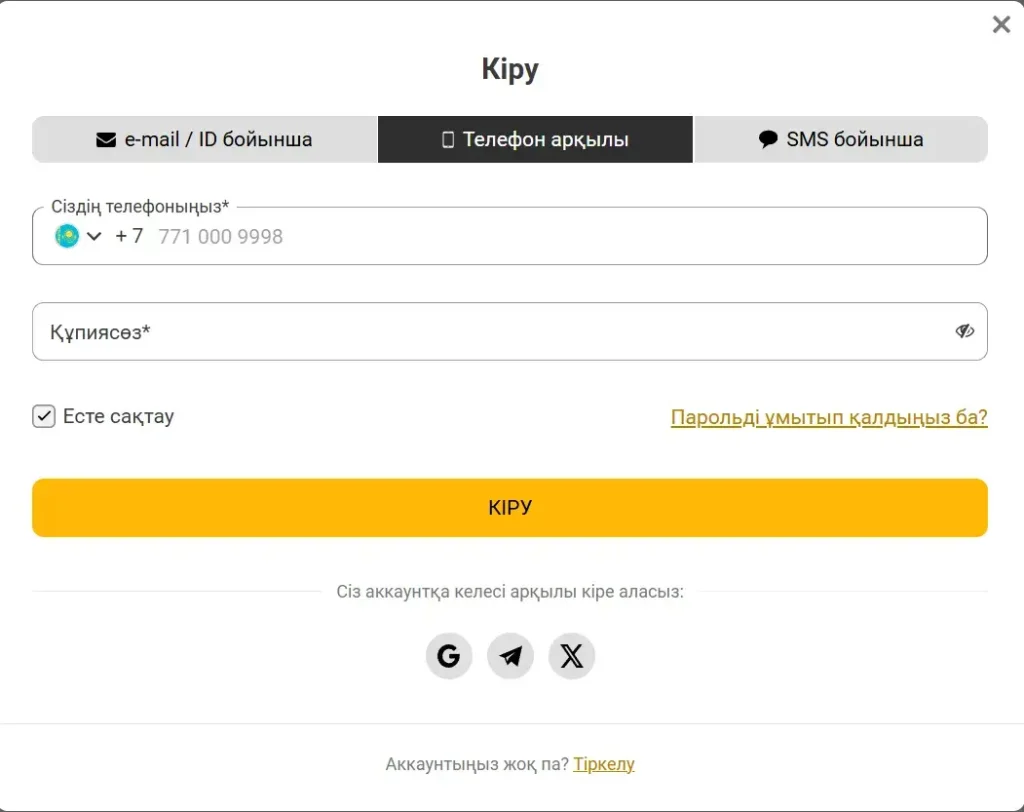The height and width of the screenshot is (812, 1024).
Task: Click the Kazakhstan flag icon
Action: coord(67,236)
